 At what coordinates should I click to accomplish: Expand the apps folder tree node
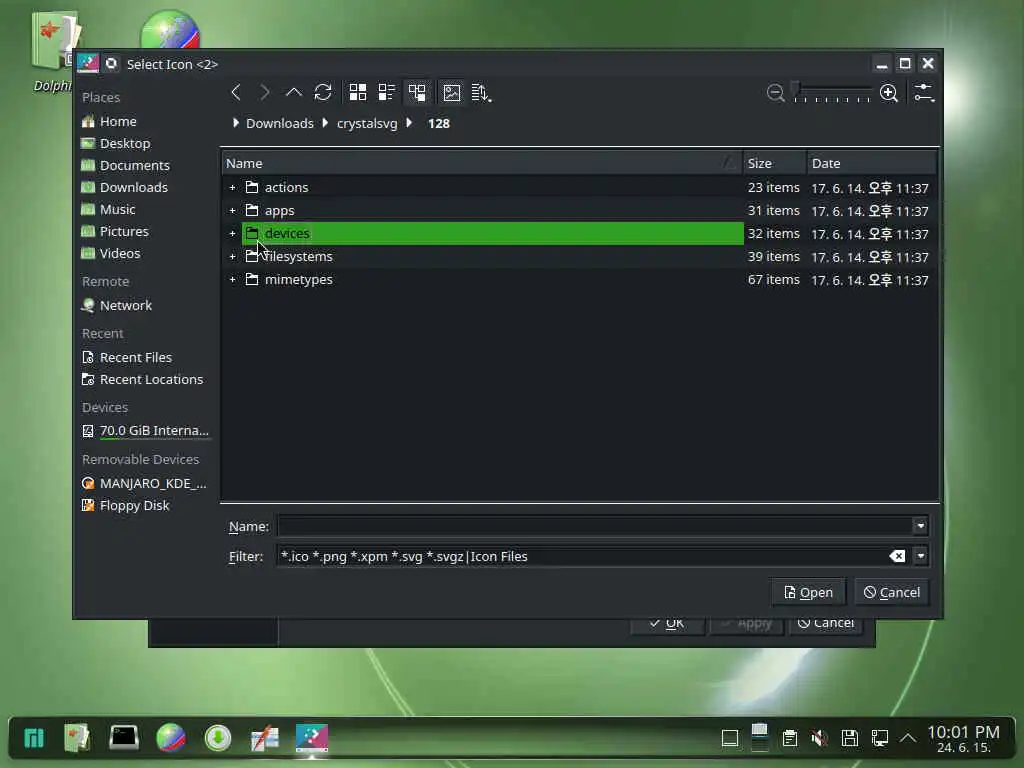click(232, 210)
